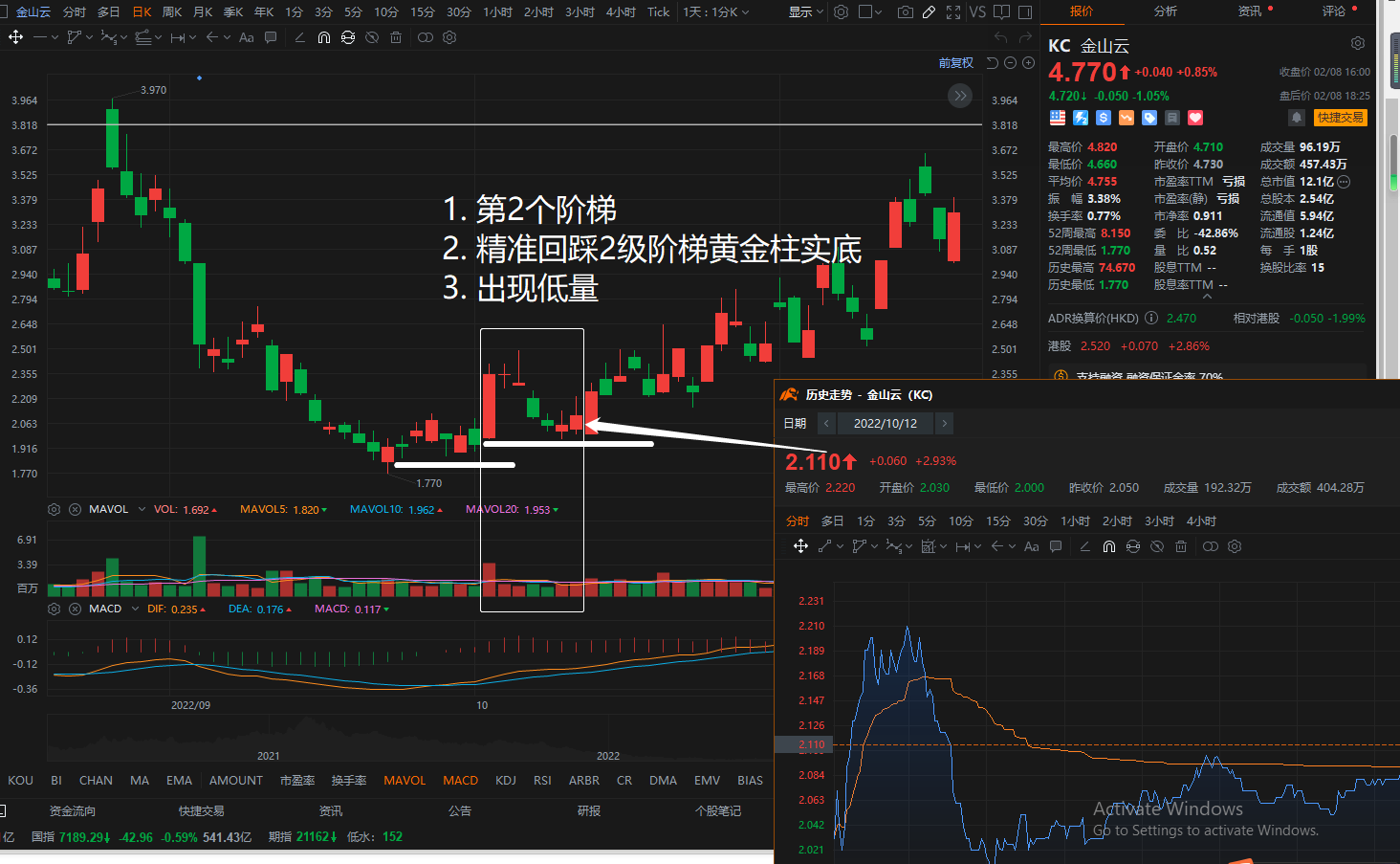Open the VS stock comparison tool
Image resolution: width=1400 pixels, height=864 pixels.
point(977,12)
